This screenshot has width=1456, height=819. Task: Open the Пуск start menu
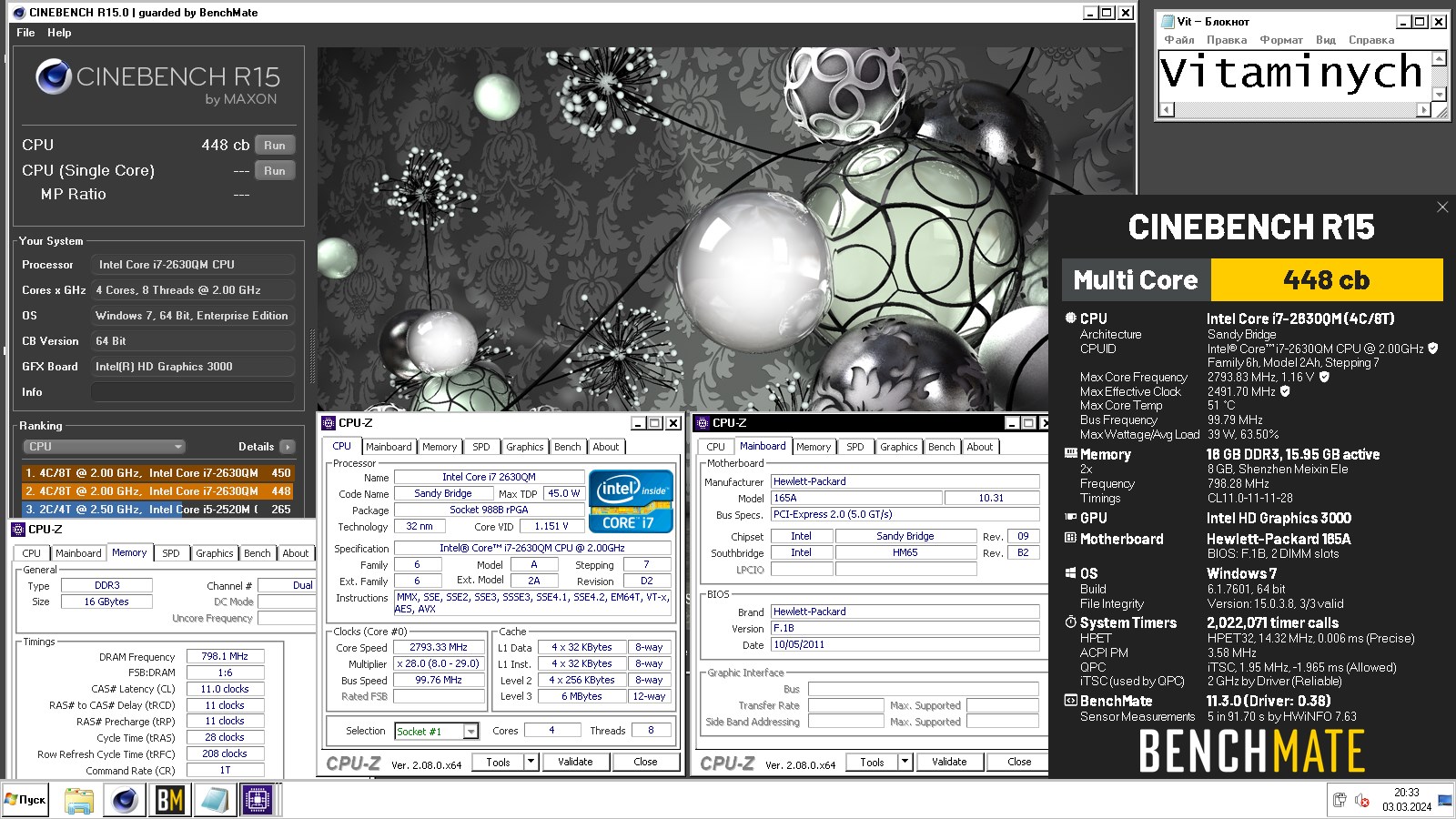click(x=25, y=800)
